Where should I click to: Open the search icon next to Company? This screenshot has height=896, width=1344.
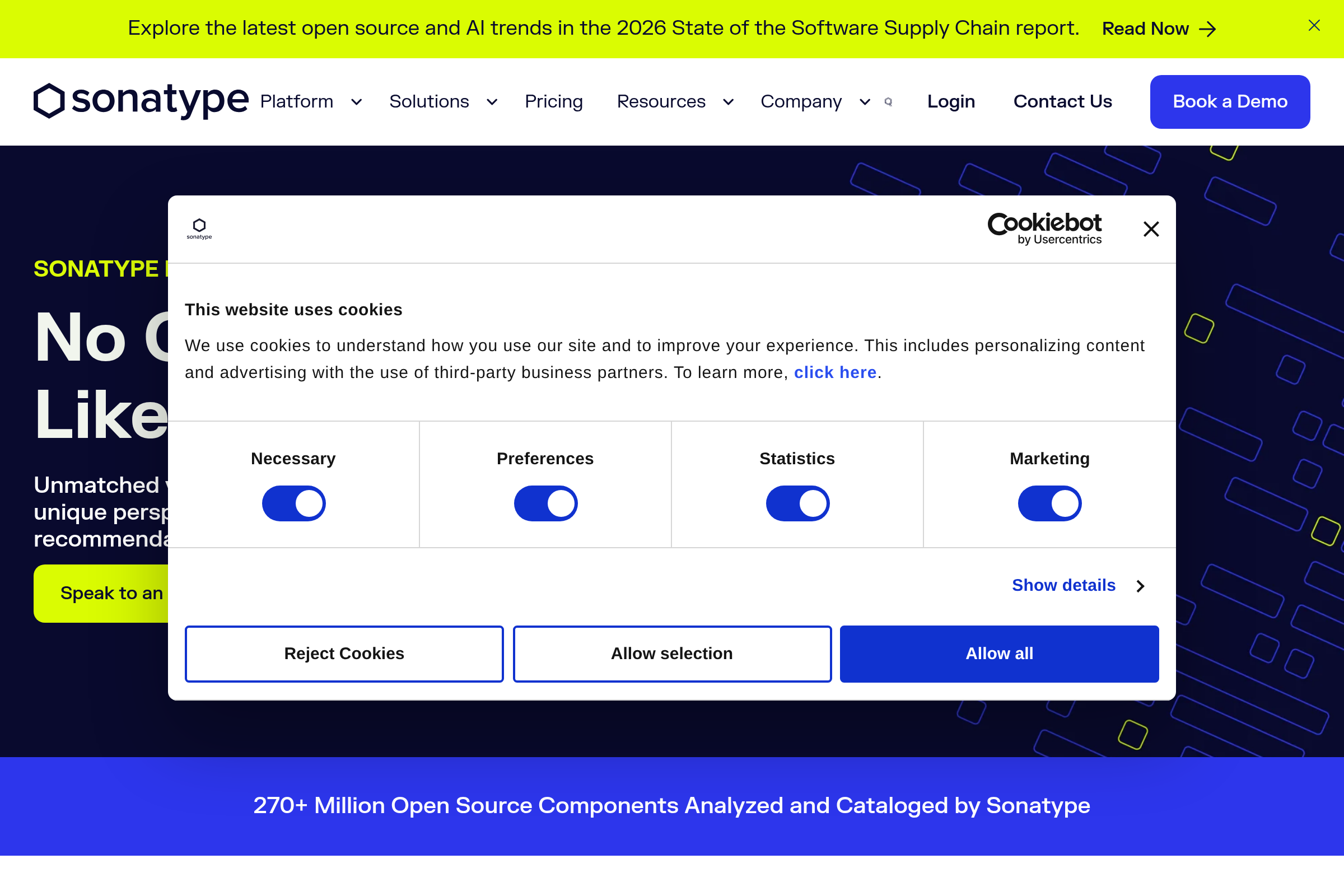[x=888, y=102]
